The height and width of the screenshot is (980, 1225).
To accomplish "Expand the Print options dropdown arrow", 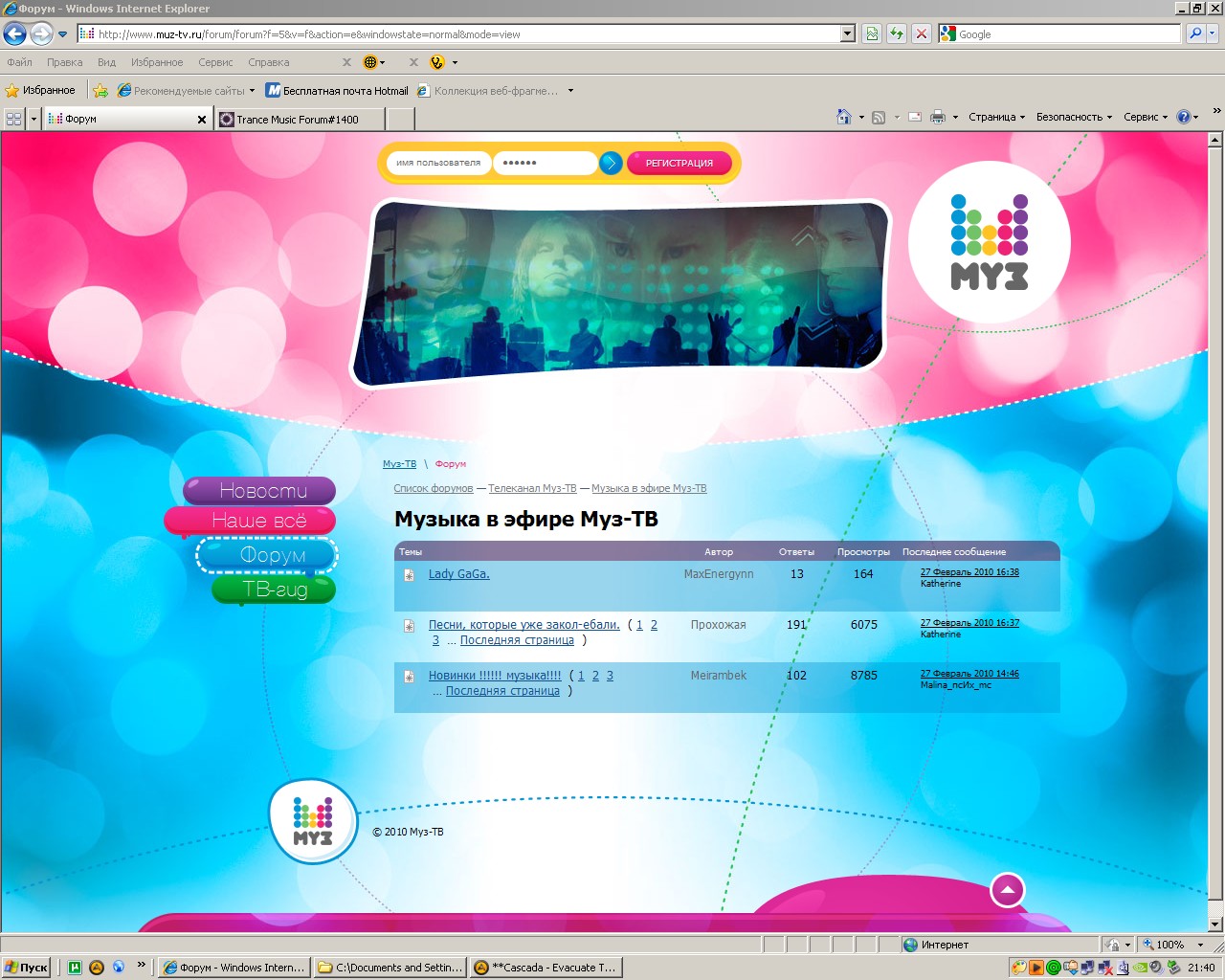I will pos(955,117).
